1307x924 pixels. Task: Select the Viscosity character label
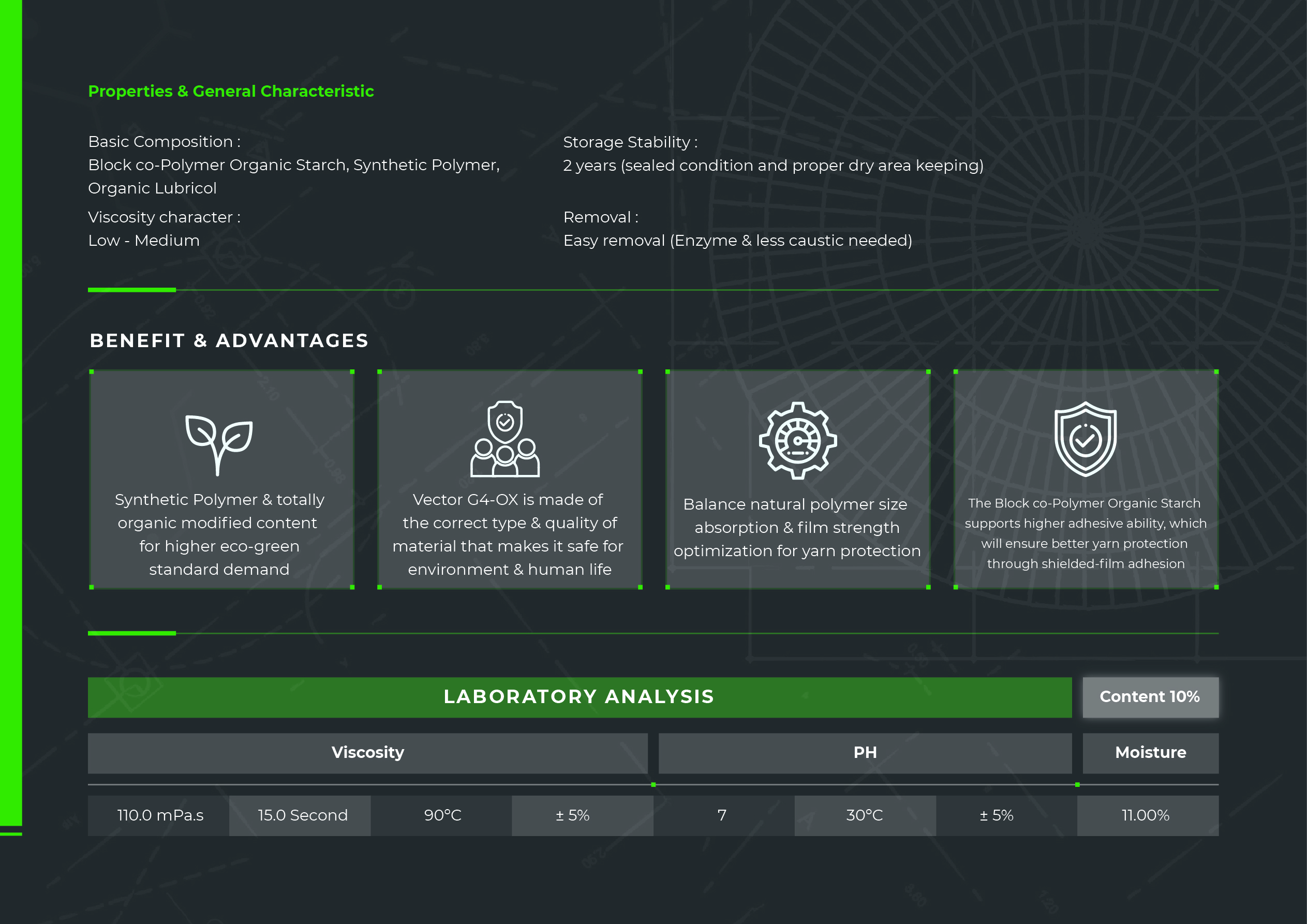coord(165,217)
